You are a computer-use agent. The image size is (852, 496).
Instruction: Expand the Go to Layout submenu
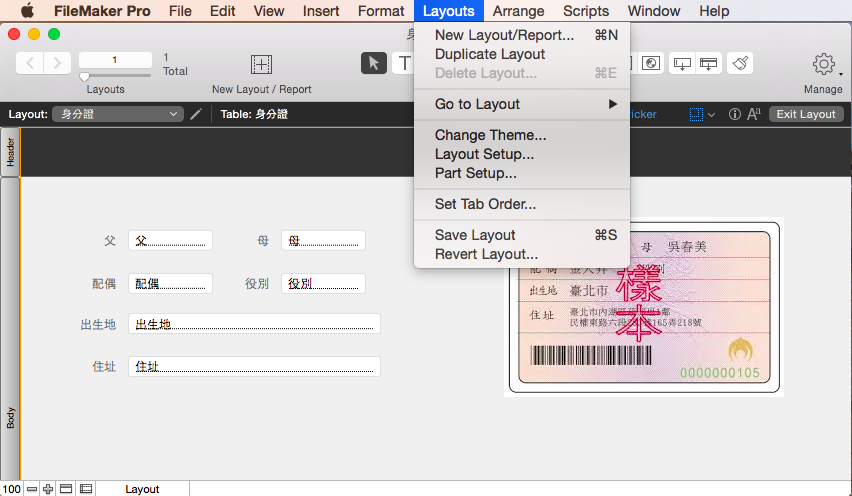click(522, 104)
